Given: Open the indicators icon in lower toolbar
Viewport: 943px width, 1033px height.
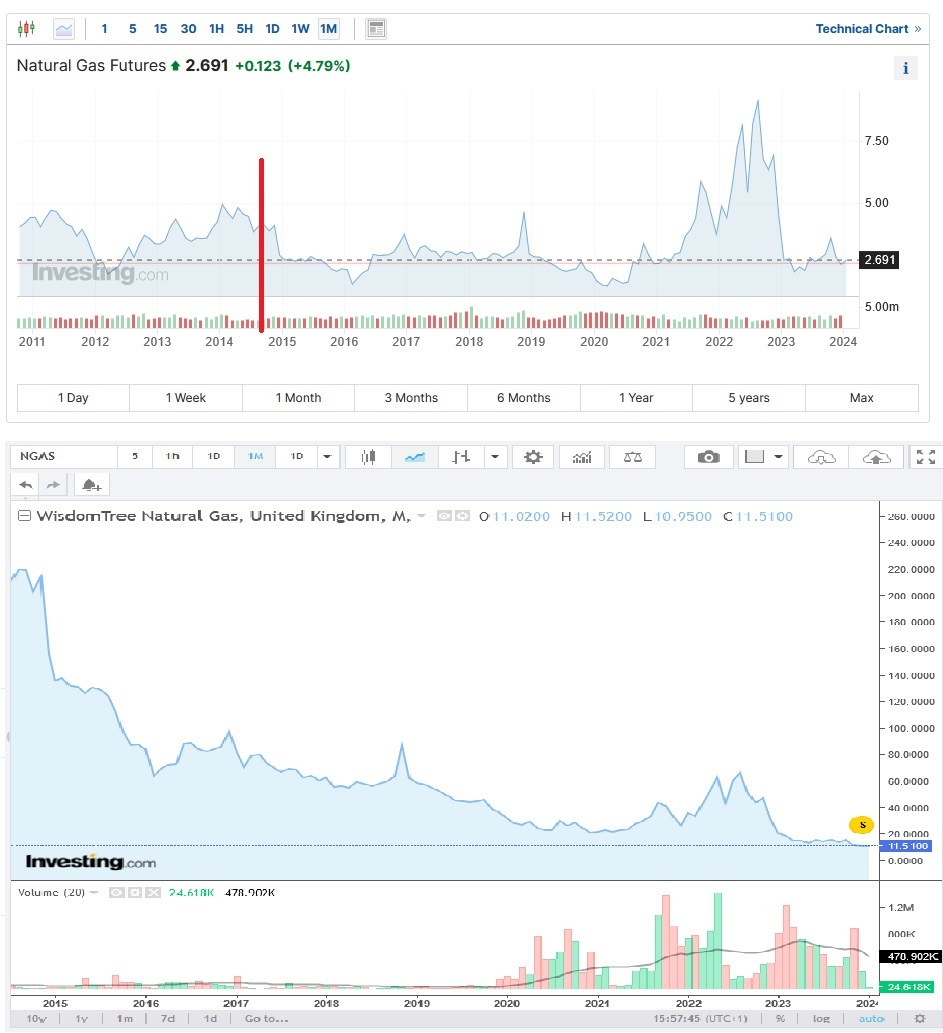Looking at the screenshot, I should pyautogui.click(x=581, y=457).
